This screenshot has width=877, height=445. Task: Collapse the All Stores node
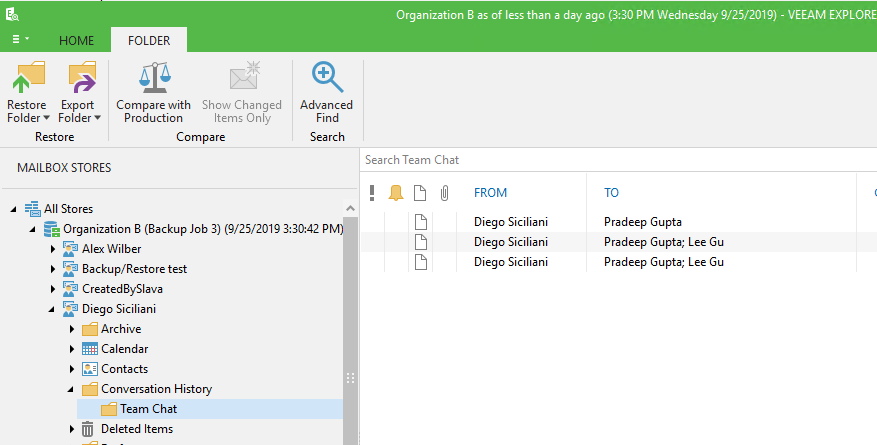coord(13,209)
